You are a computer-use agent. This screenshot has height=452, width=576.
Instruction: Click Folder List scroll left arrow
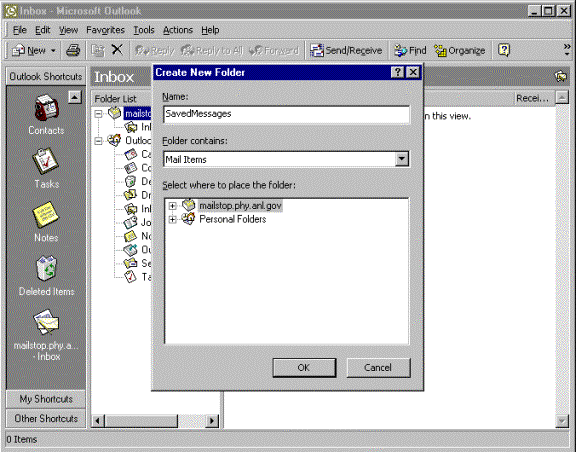pos(98,420)
